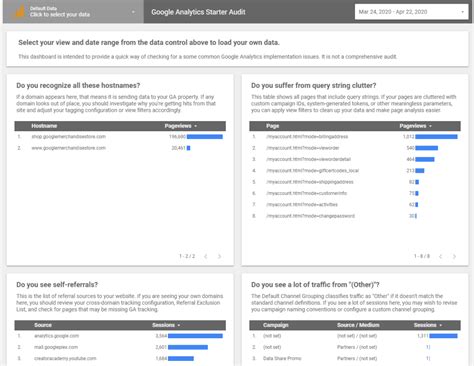The width and height of the screenshot is (474, 366).
Task: Click 'Do you suffer from query string clutter?' heading
Action: 313,86
